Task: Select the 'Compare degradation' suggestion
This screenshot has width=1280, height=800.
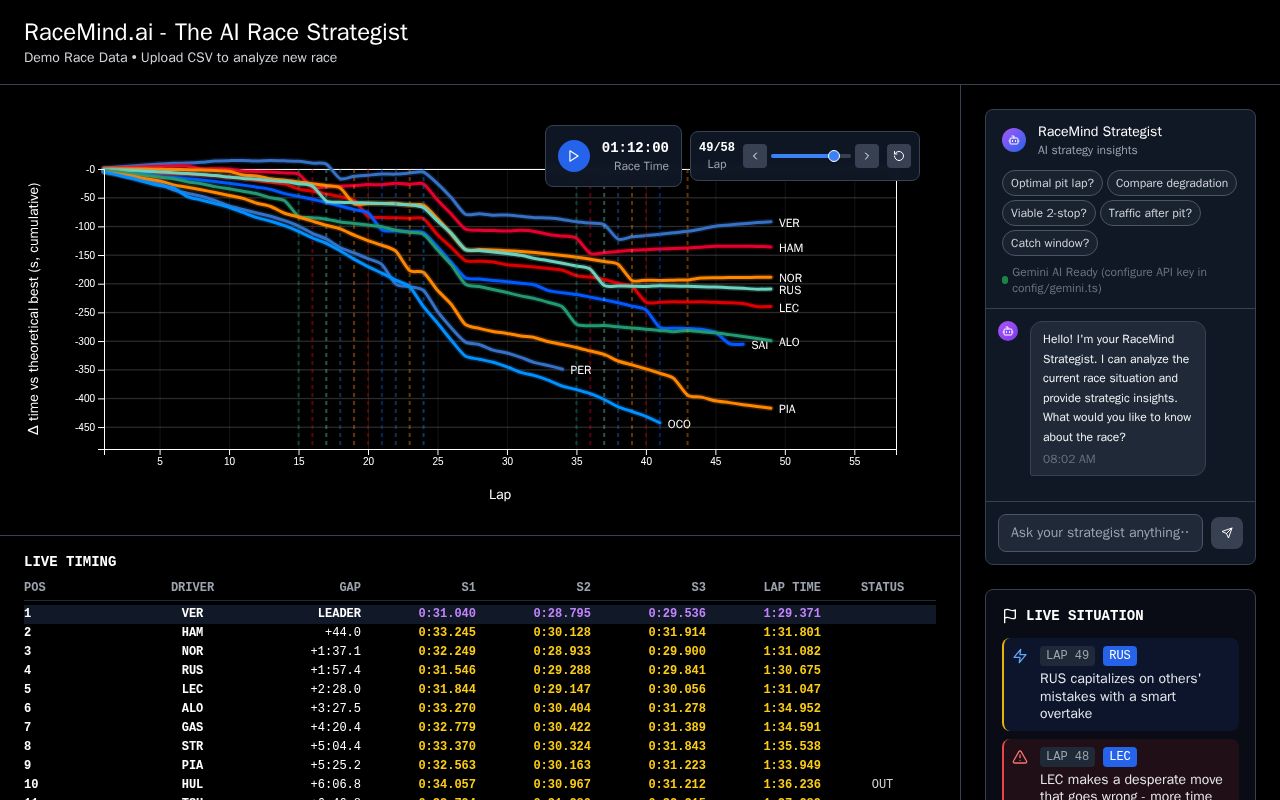Action: pos(1172,183)
